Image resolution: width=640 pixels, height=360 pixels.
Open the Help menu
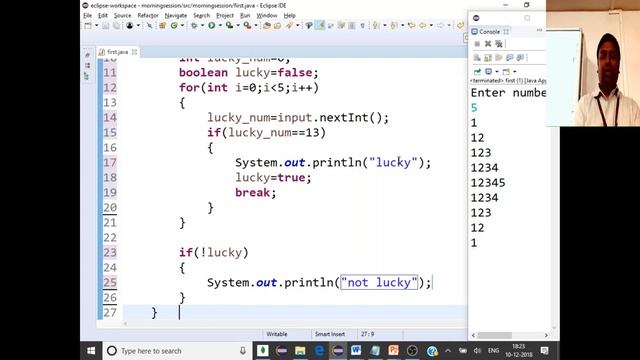(289, 16)
